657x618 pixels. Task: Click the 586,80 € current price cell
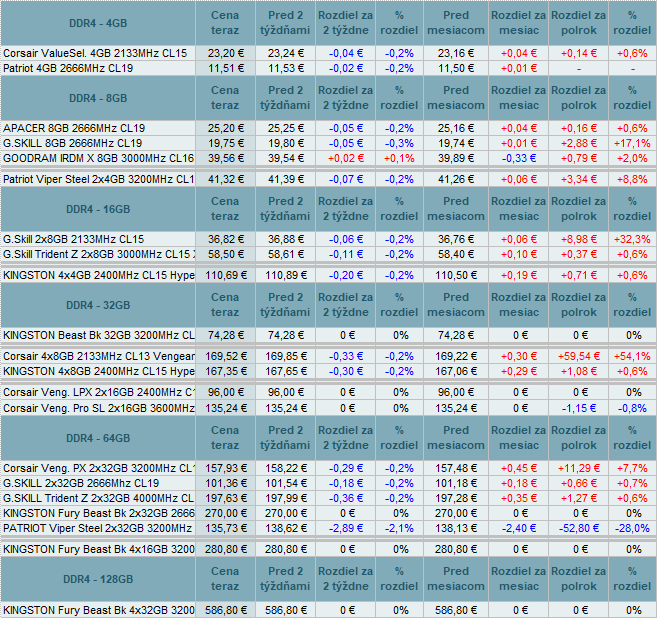pos(225,610)
